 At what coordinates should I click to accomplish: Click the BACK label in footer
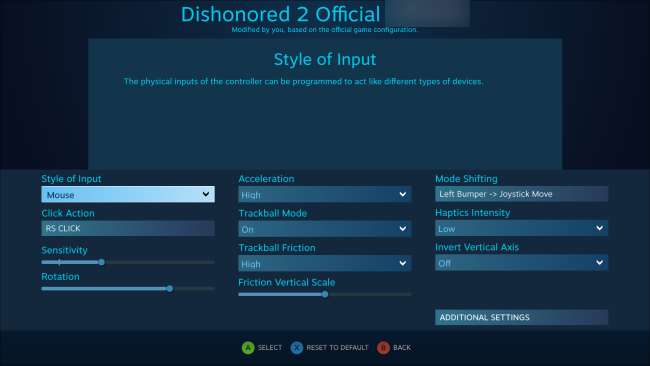(402, 347)
